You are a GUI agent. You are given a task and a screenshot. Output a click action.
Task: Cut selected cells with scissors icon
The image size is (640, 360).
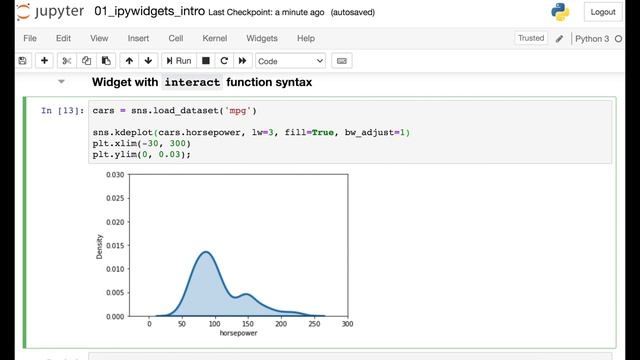[67, 61]
